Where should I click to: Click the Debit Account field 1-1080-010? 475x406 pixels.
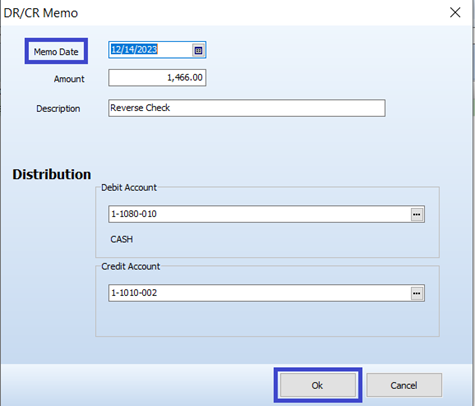point(266,214)
